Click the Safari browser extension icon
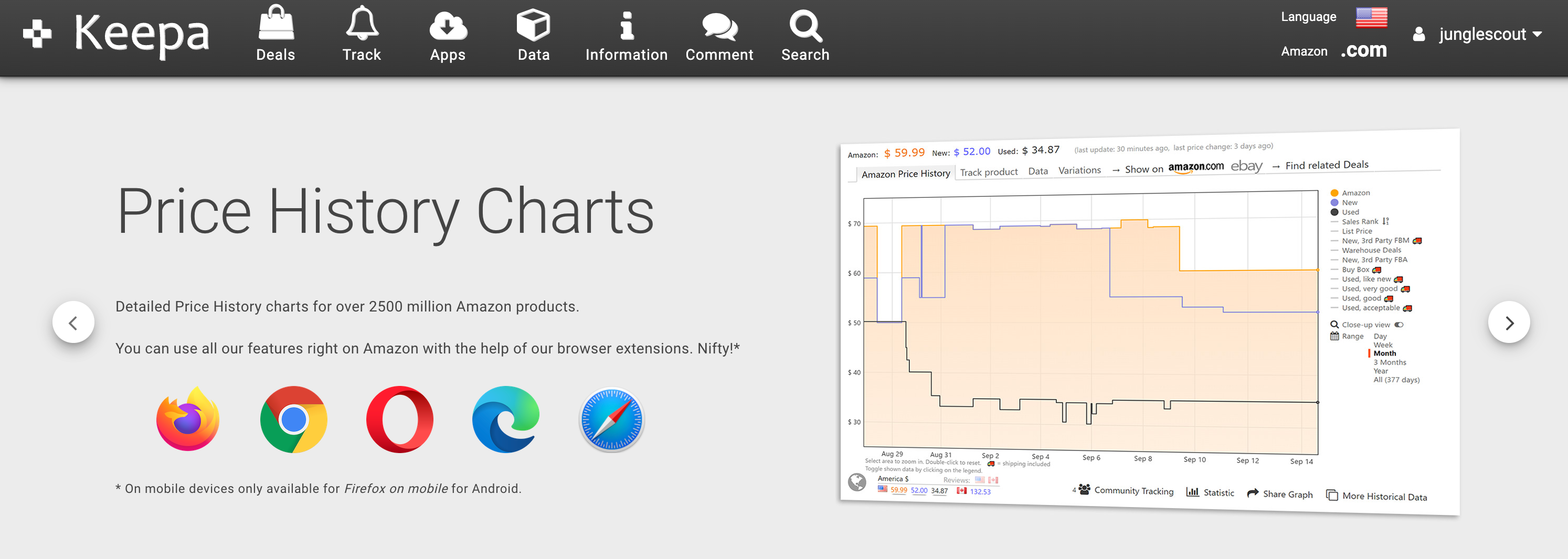This screenshot has width=1568, height=559. 612,420
